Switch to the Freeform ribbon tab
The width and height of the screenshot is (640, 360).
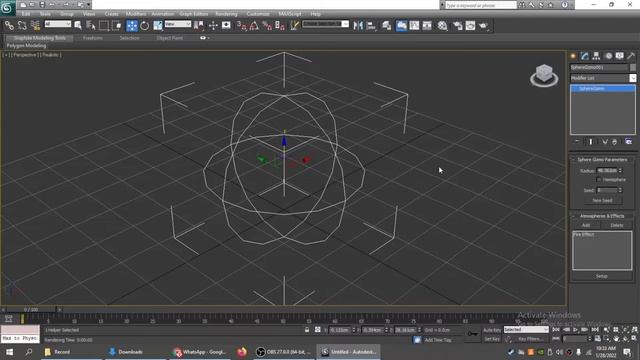coord(93,38)
